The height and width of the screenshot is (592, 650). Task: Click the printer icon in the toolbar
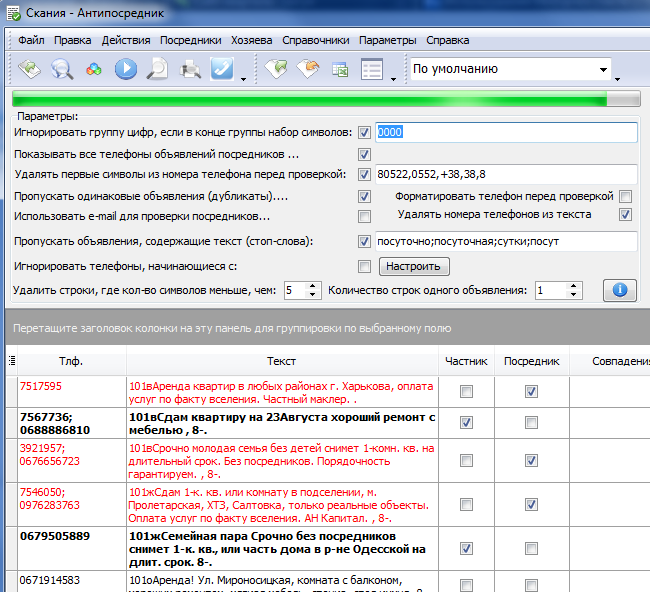189,69
